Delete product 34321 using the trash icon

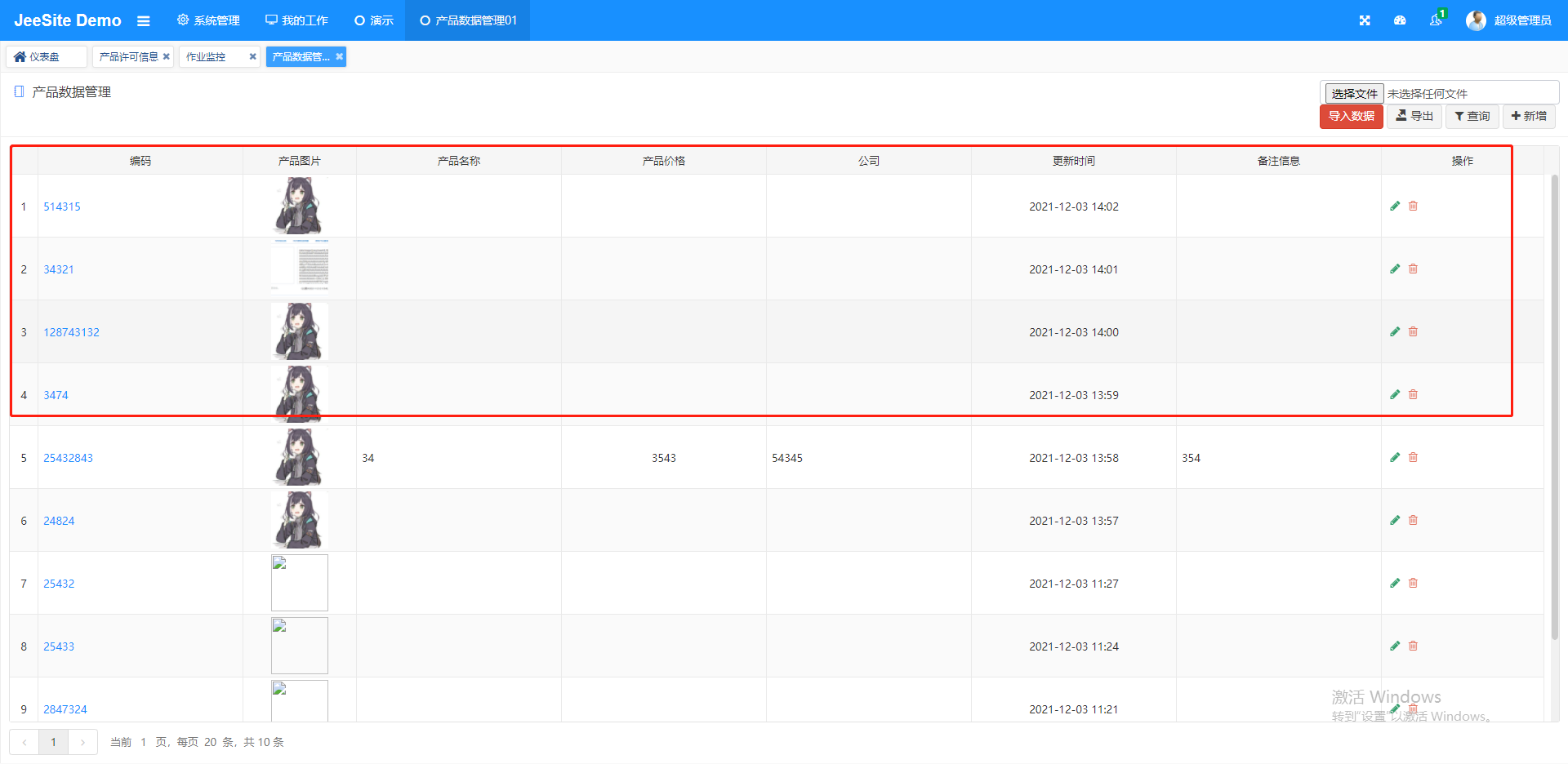click(x=1413, y=269)
